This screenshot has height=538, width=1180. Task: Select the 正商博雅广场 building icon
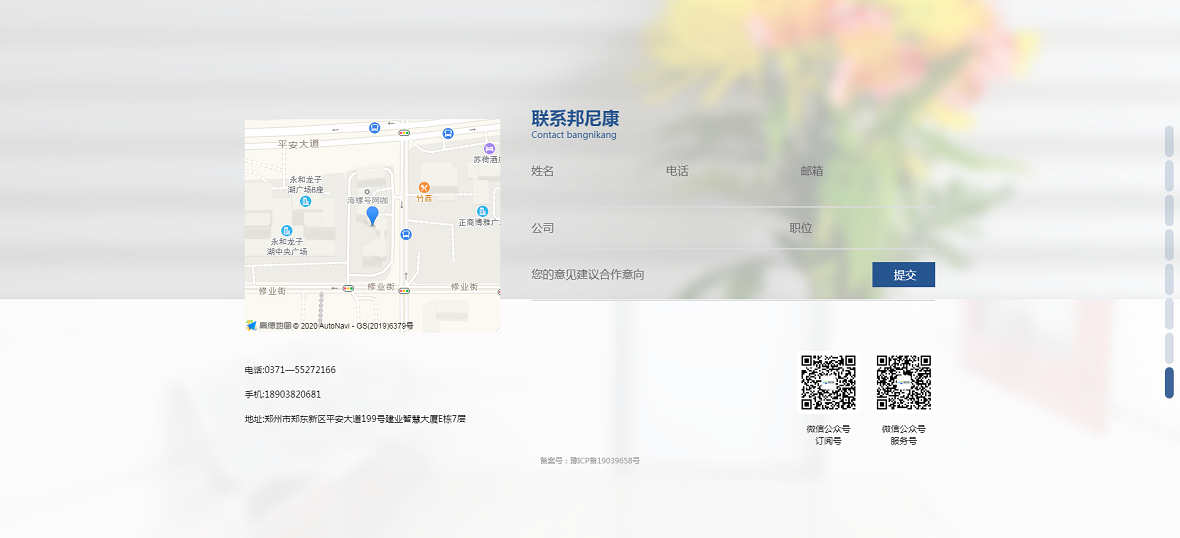(x=482, y=211)
